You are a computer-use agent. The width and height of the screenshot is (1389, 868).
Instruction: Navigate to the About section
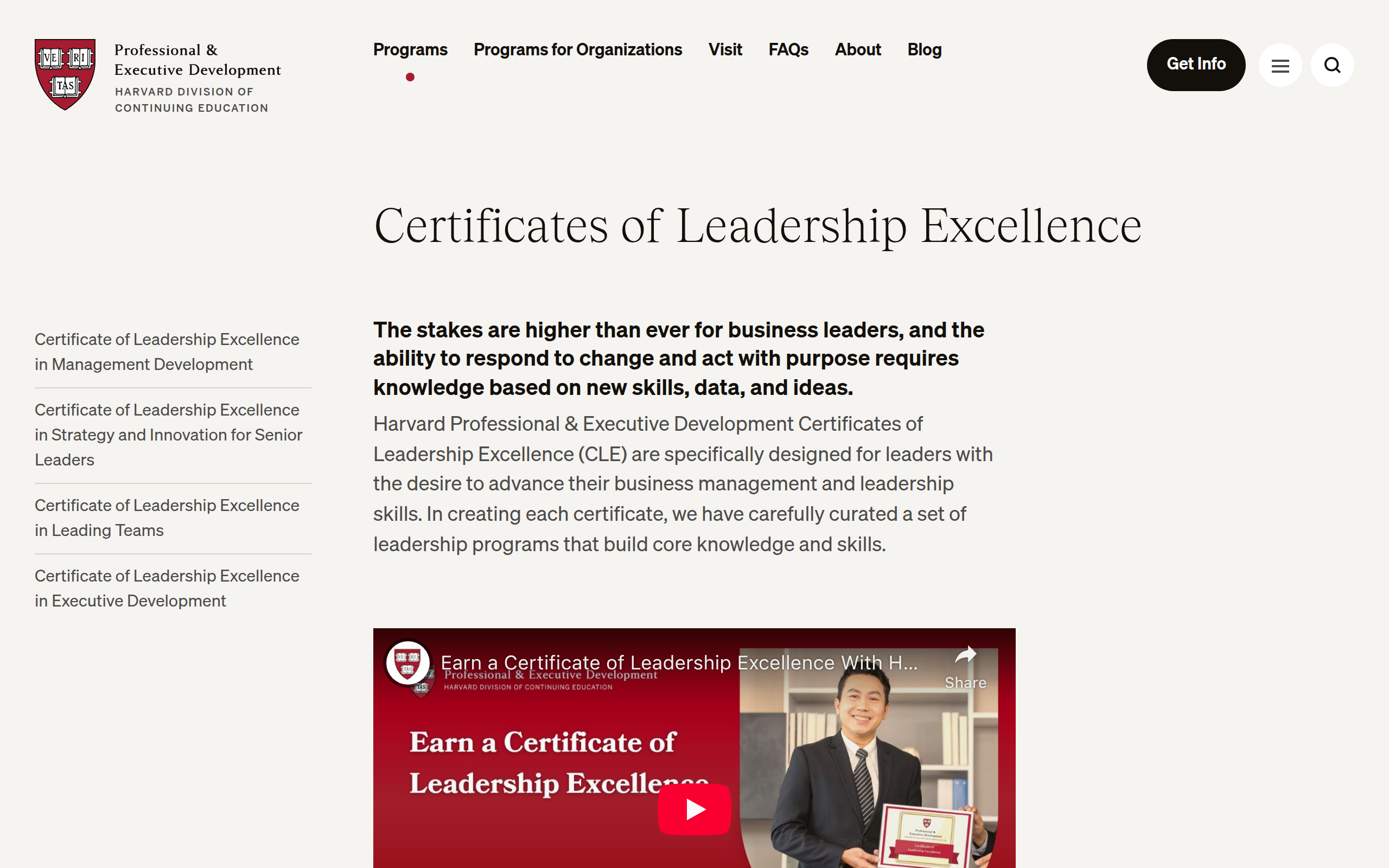click(x=857, y=50)
